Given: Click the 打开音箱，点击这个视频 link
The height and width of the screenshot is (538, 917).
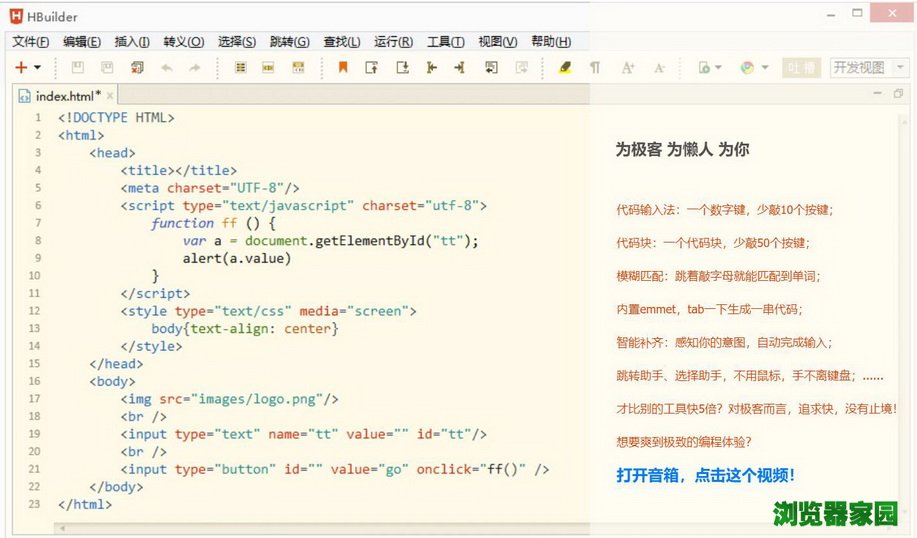Looking at the screenshot, I should (x=705, y=475).
